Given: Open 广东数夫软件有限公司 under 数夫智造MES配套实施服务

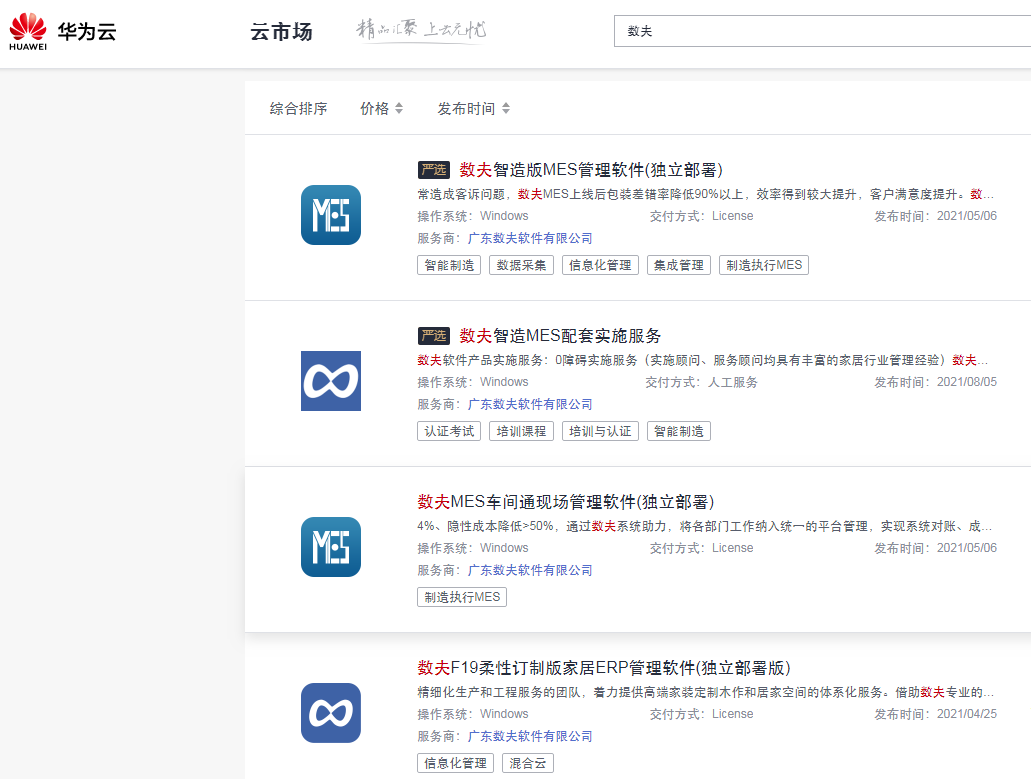Looking at the screenshot, I should pyautogui.click(x=530, y=404).
